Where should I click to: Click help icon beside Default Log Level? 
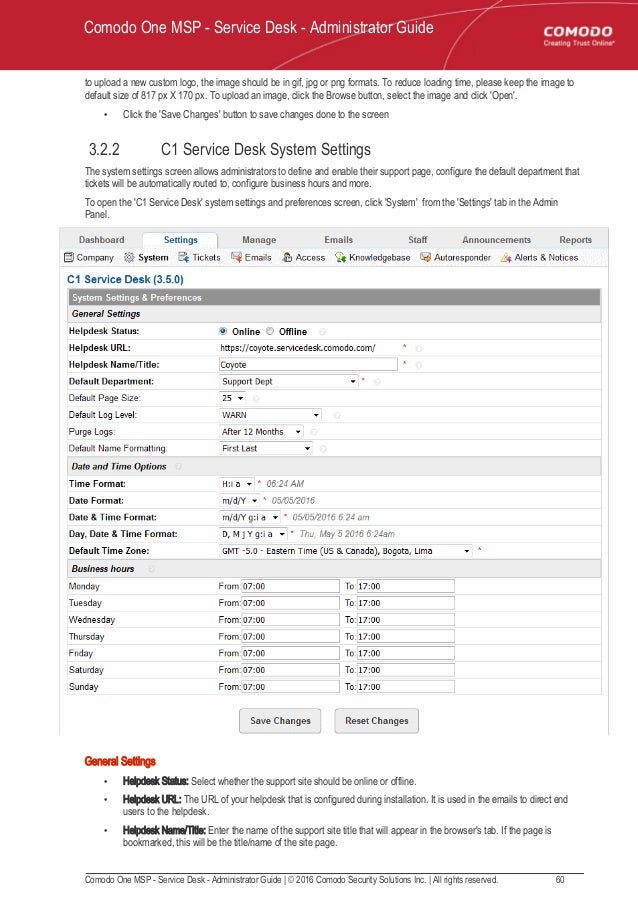(x=337, y=415)
